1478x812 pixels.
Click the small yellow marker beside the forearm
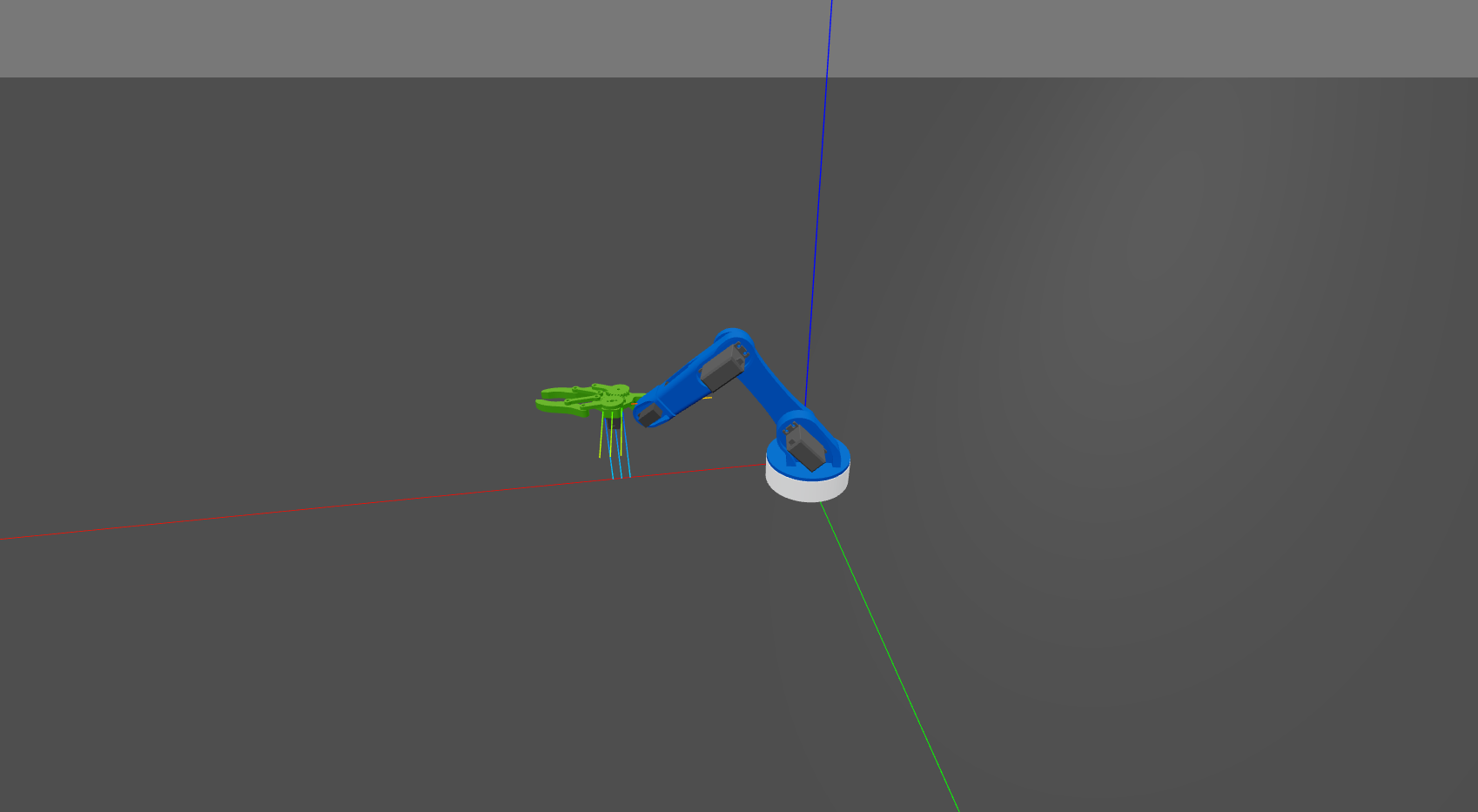click(x=709, y=398)
